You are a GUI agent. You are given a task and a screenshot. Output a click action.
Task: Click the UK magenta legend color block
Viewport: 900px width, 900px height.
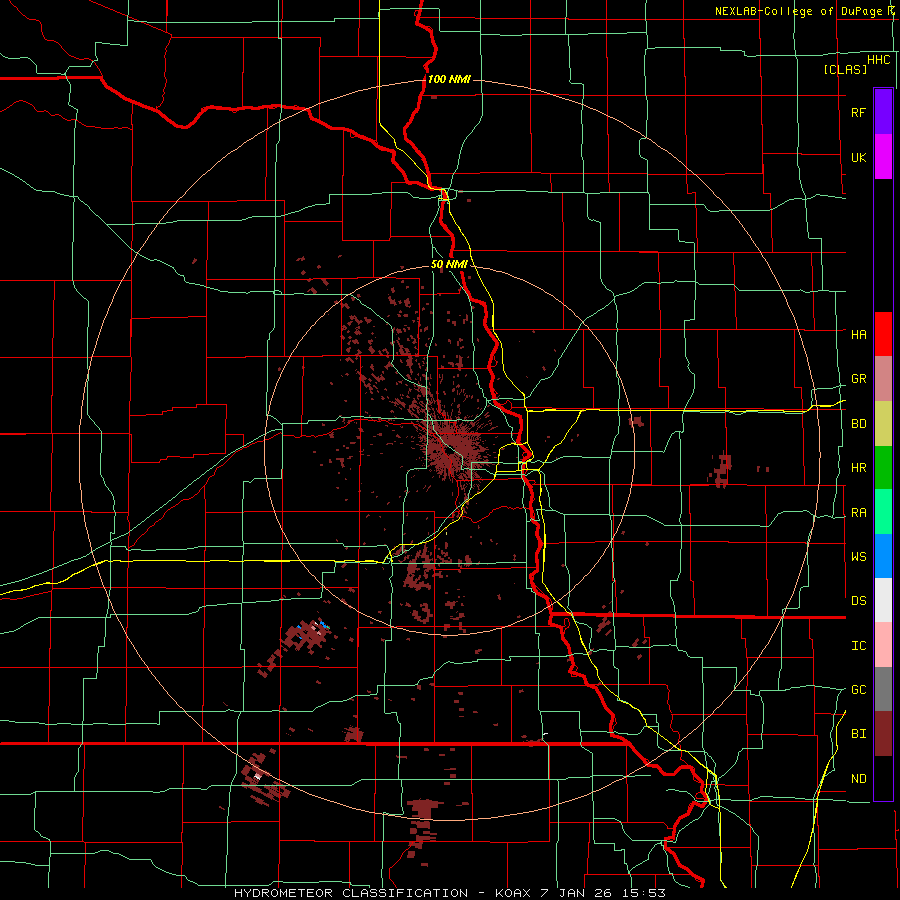coord(883,157)
